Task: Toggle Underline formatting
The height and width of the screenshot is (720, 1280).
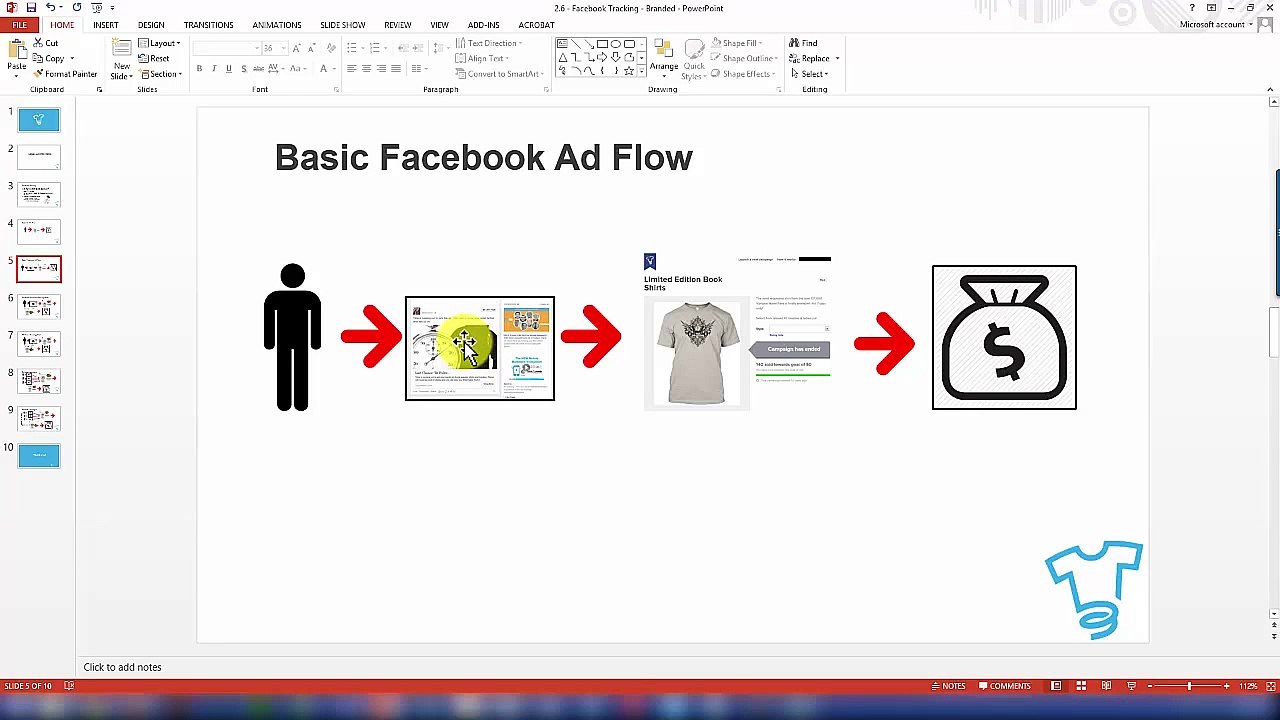Action: point(228,69)
